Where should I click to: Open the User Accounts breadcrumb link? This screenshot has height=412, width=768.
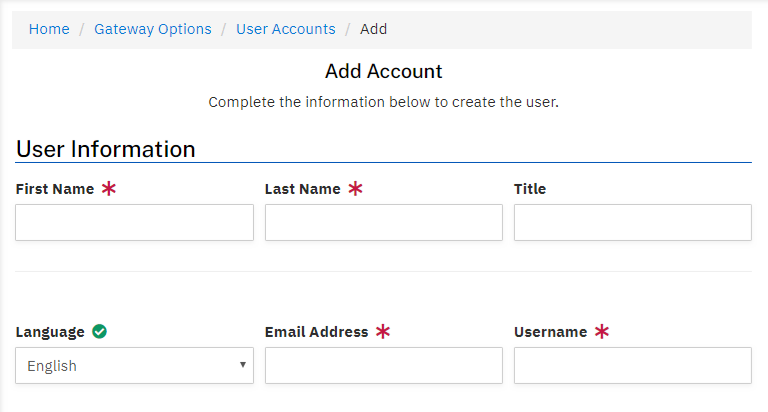(286, 29)
